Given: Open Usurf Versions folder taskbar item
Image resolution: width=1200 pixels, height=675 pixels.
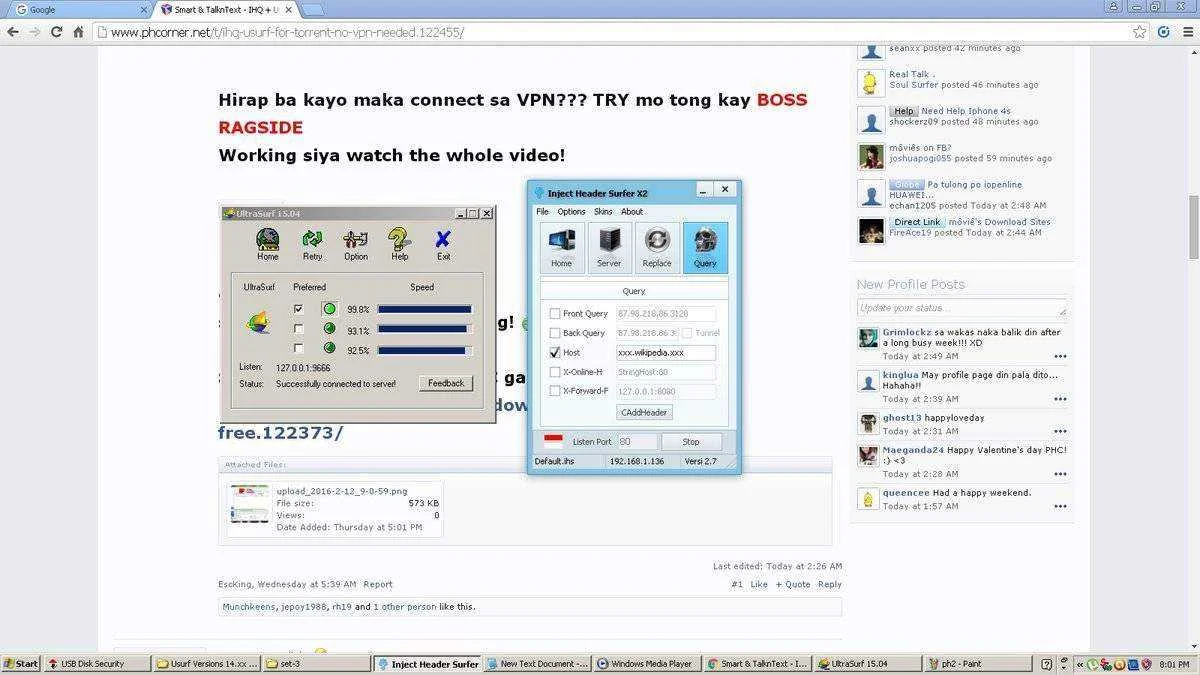Looking at the screenshot, I should (208, 664).
